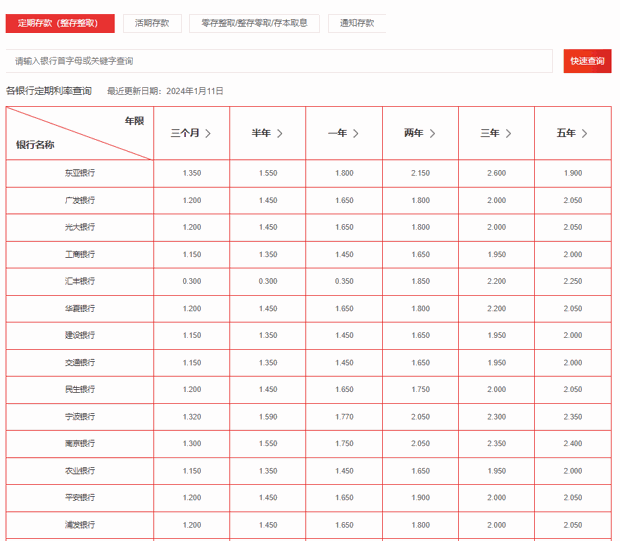The width and height of the screenshot is (620, 541).
Task: Select the 光大银行 row name
Action: point(80,227)
